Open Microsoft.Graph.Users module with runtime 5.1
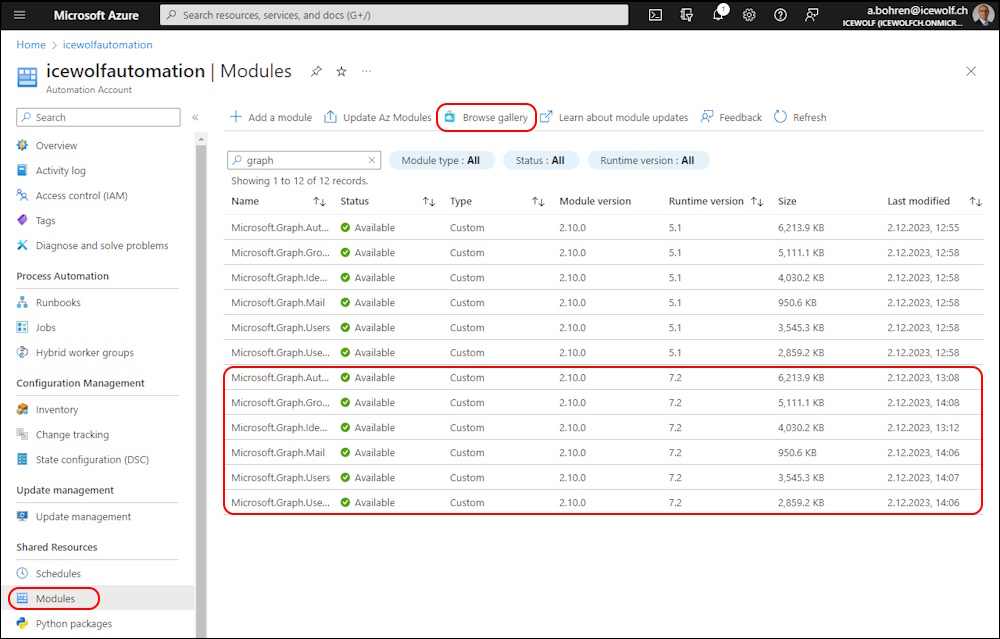Image resolution: width=1000 pixels, height=639 pixels. [x=281, y=328]
